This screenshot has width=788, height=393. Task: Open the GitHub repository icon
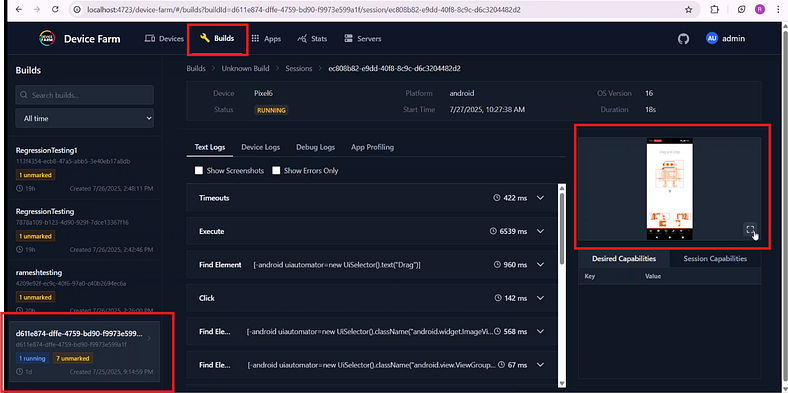click(683, 39)
